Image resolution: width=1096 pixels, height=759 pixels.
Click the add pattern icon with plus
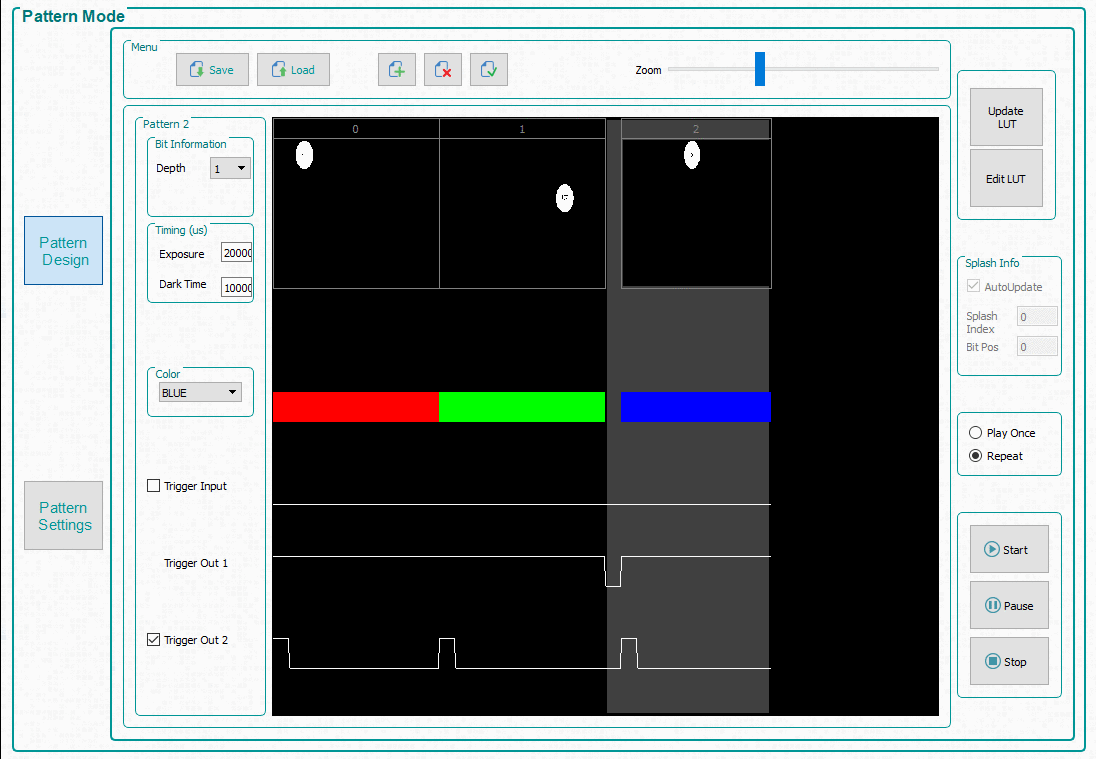point(397,70)
